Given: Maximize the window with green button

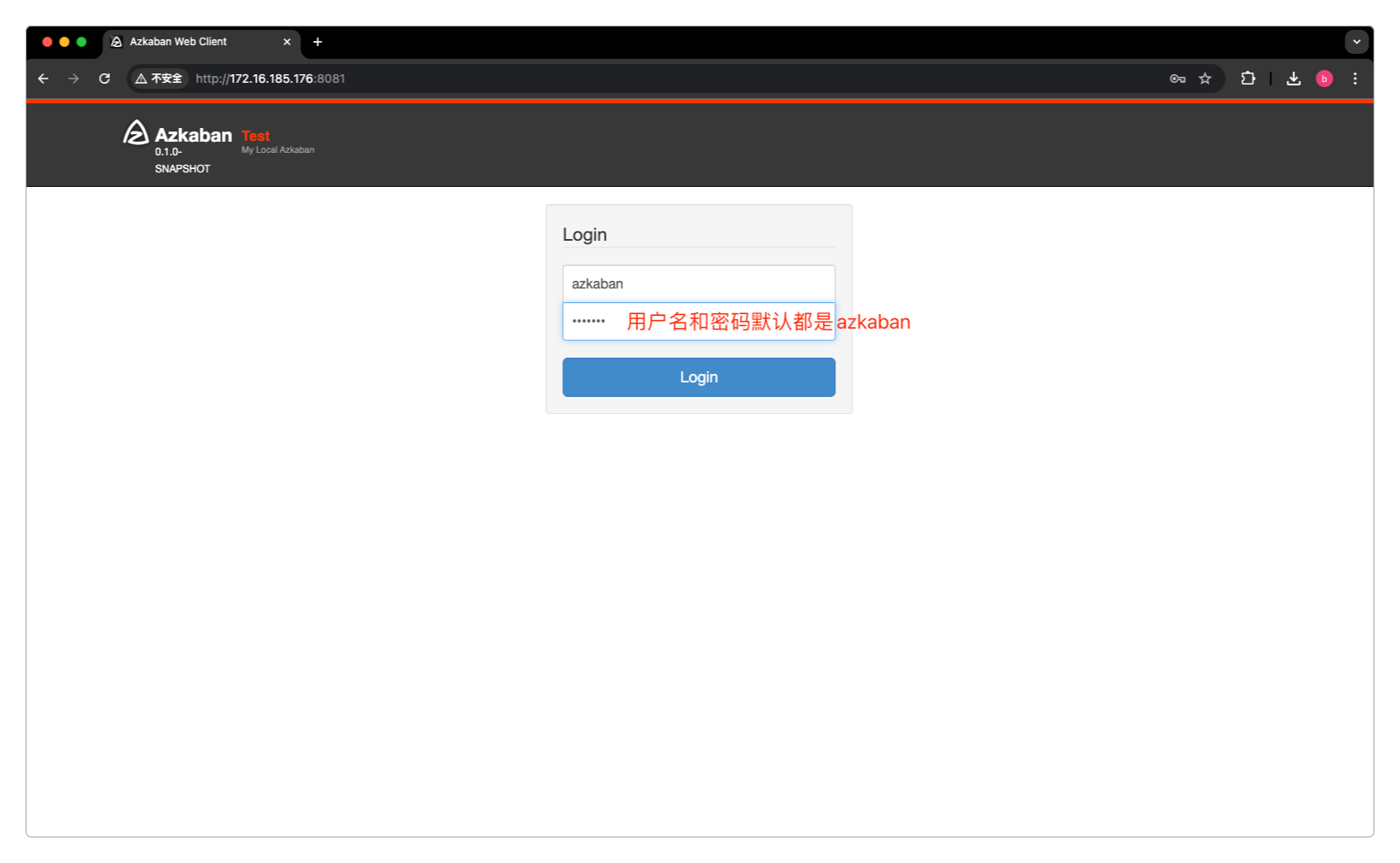Looking at the screenshot, I should pyautogui.click(x=81, y=42).
